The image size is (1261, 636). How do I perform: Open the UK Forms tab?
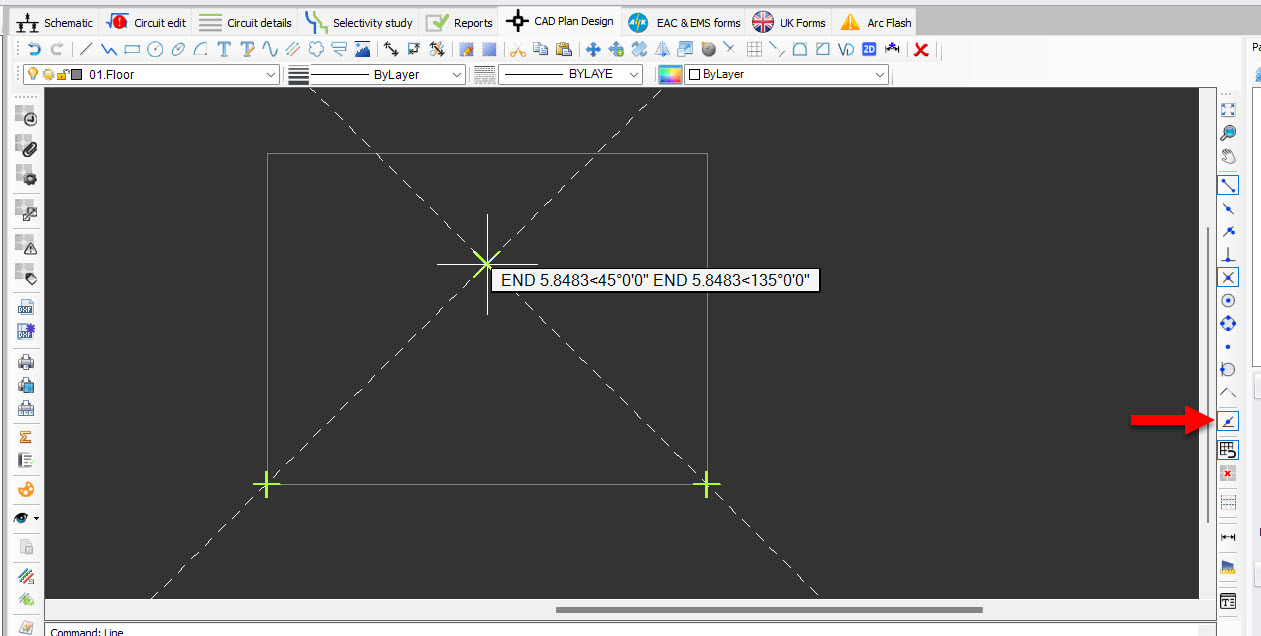pos(790,22)
